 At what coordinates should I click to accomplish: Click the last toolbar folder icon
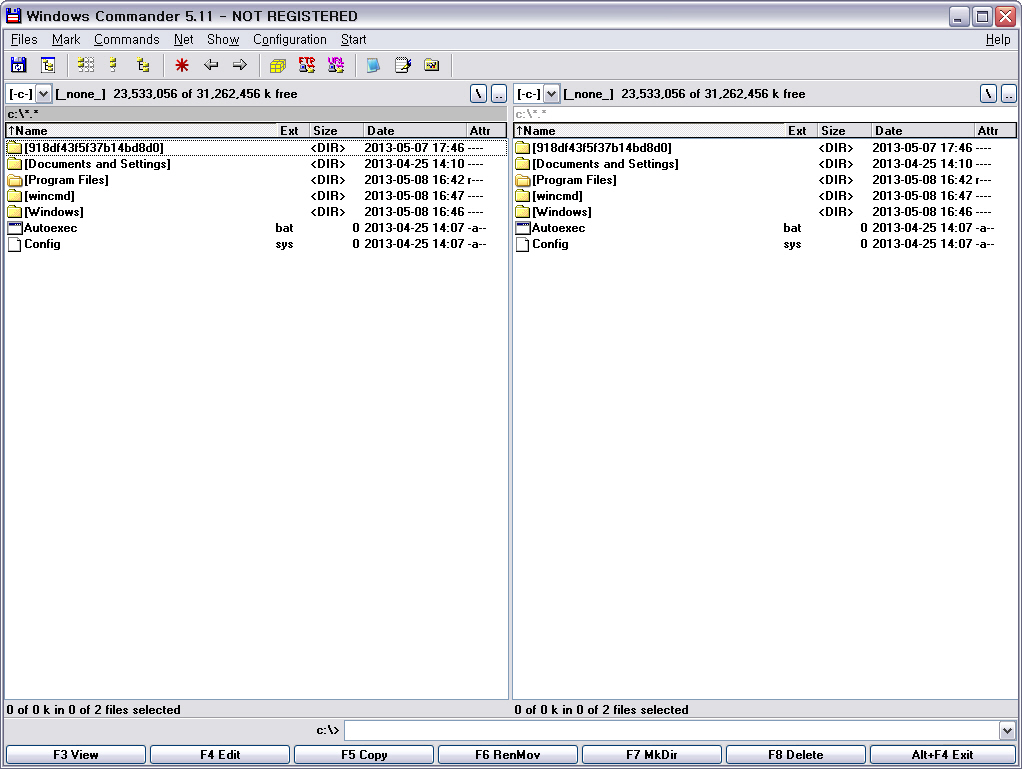[431, 65]
